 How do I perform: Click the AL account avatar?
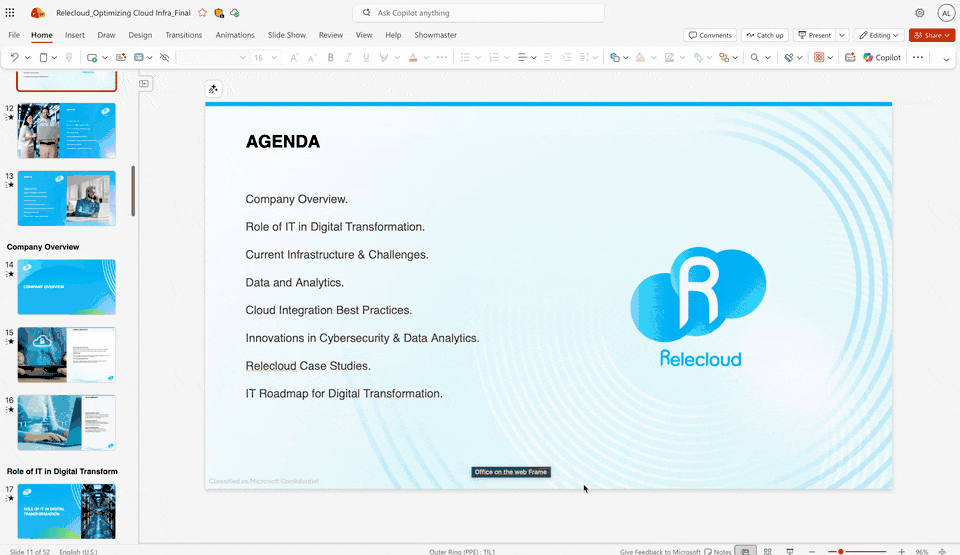click(946, 13)
